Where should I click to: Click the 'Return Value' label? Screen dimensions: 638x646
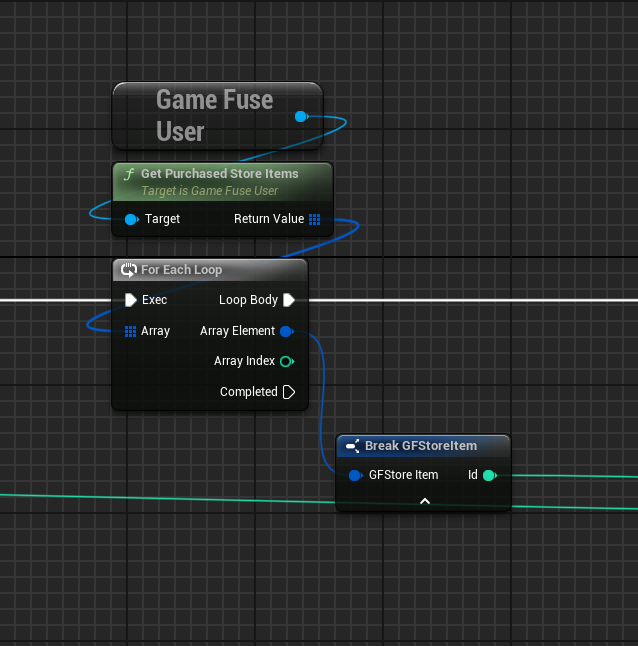pos(269,219)
